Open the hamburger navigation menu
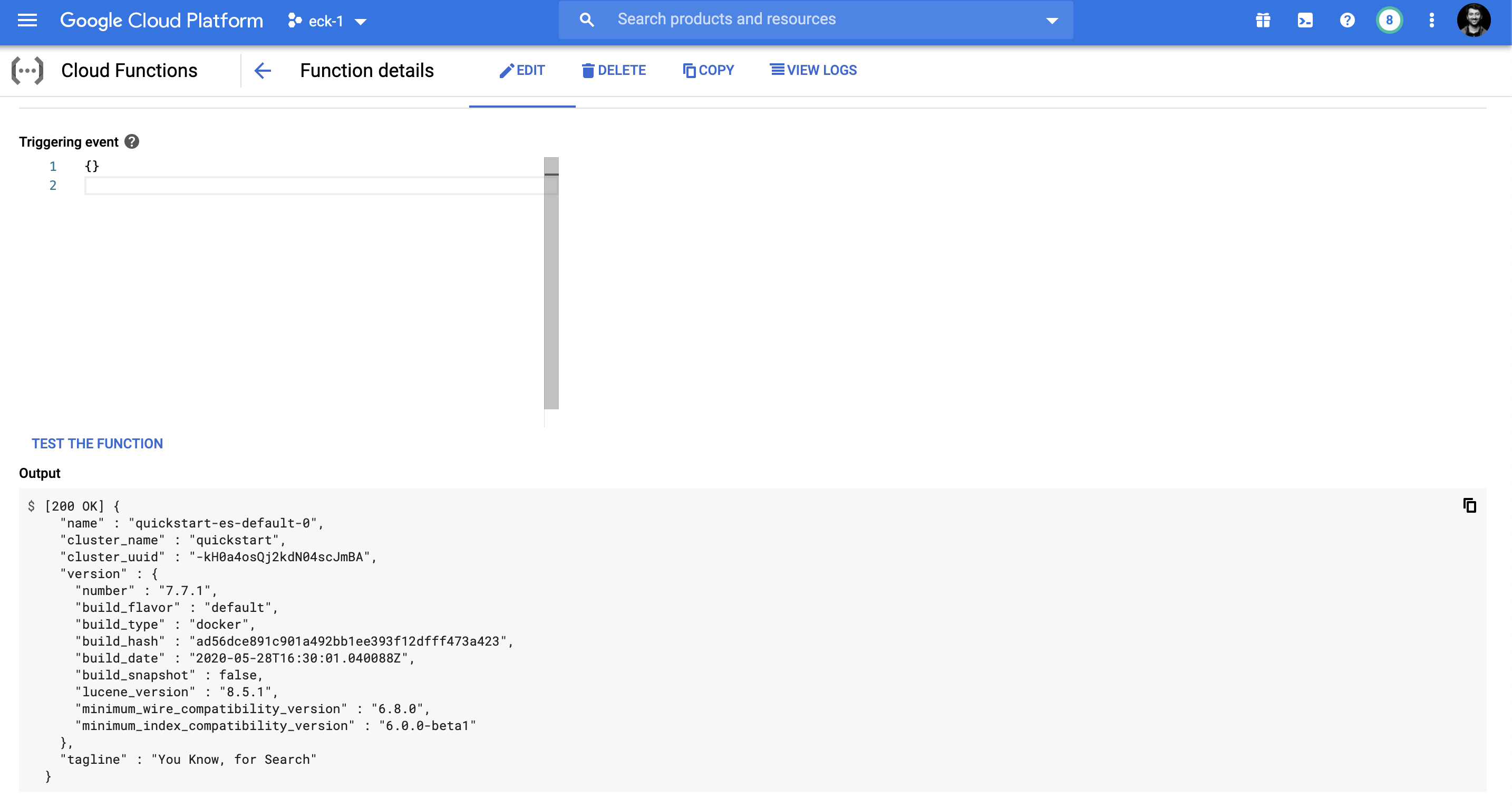 pyautogui.click(x=27, y=21)
